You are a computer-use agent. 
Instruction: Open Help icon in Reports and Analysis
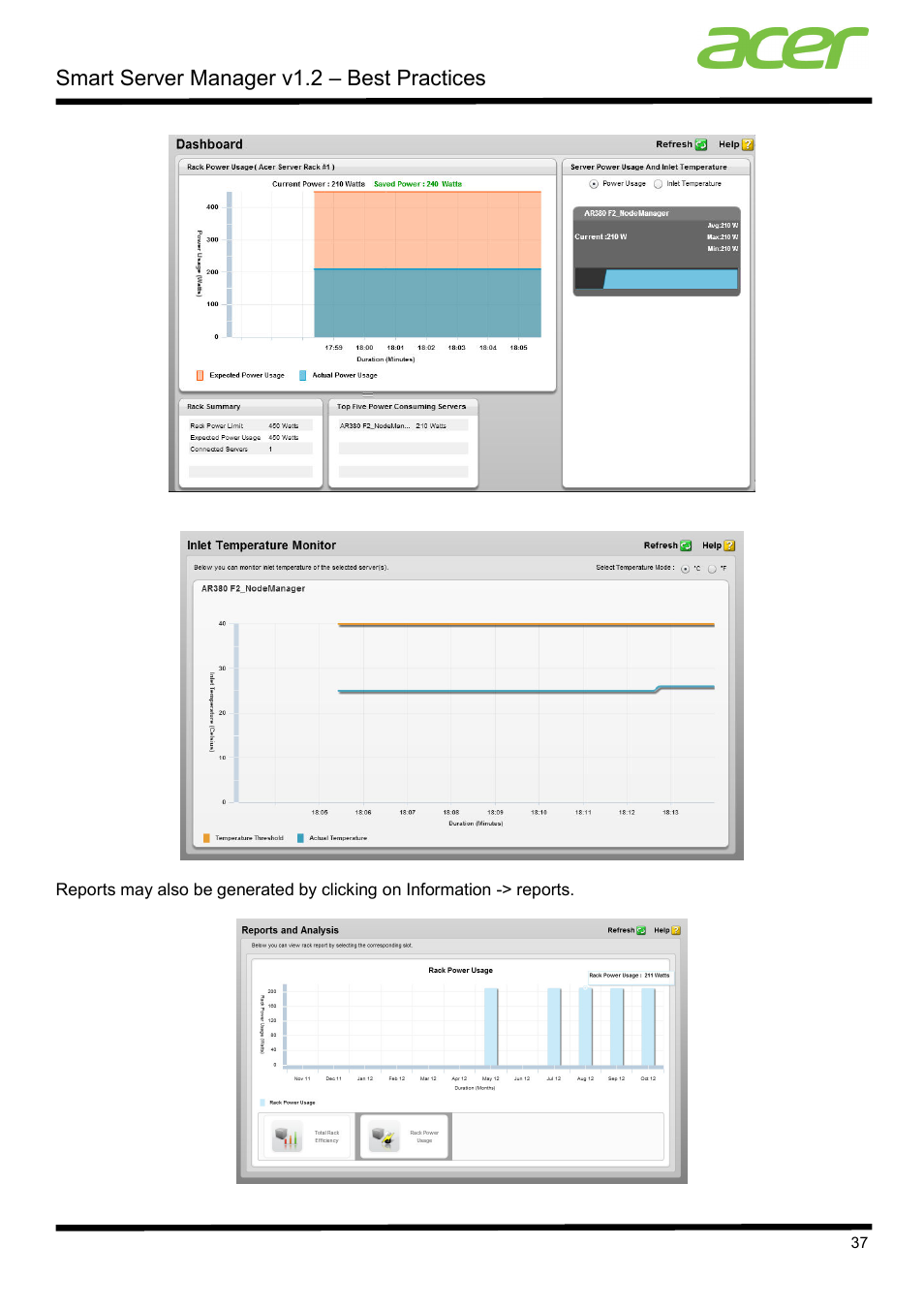click(x=676, y=930)
